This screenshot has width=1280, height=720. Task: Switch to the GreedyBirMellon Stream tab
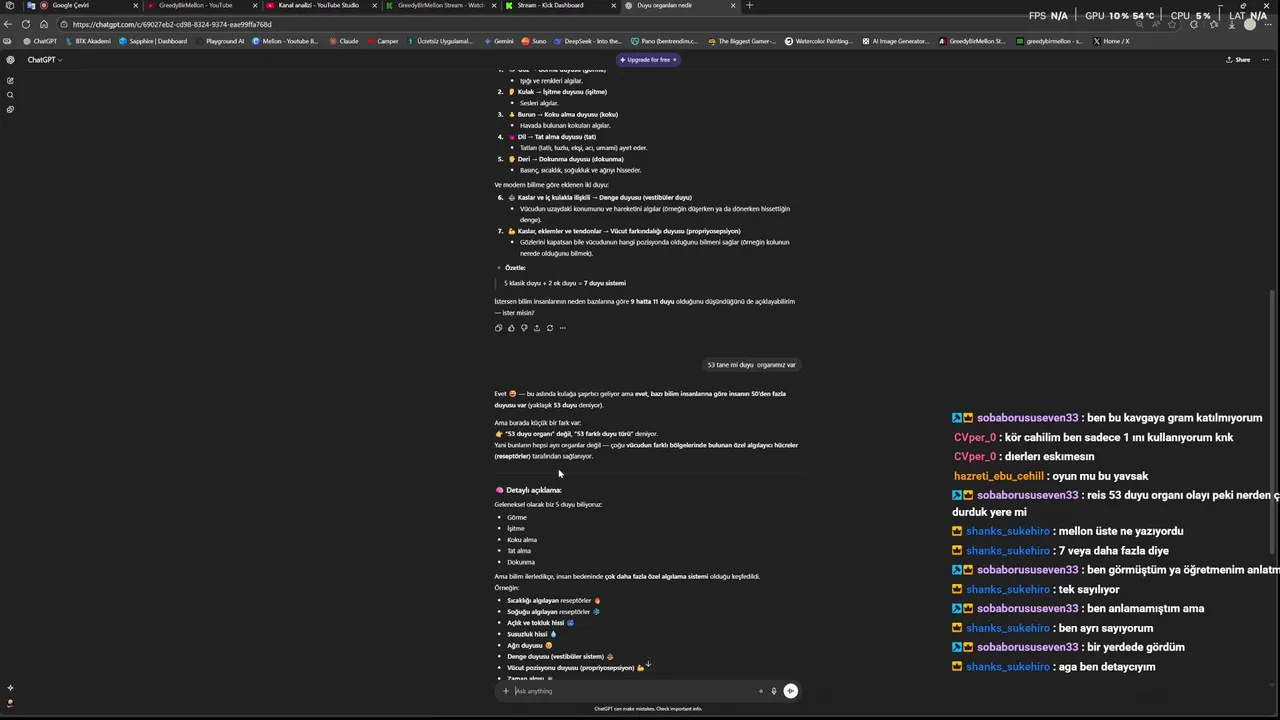pyautogui.click(x=440, y=5)
